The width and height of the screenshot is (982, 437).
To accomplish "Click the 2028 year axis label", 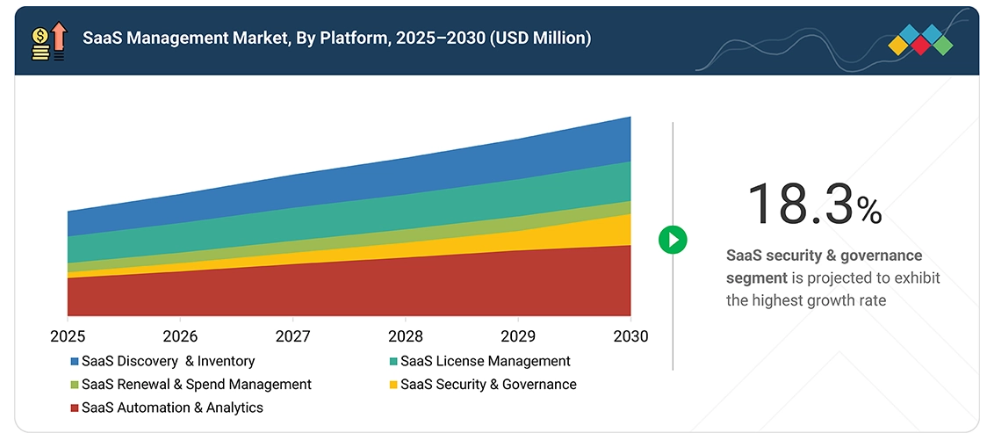I will click(x=405, y=336).
